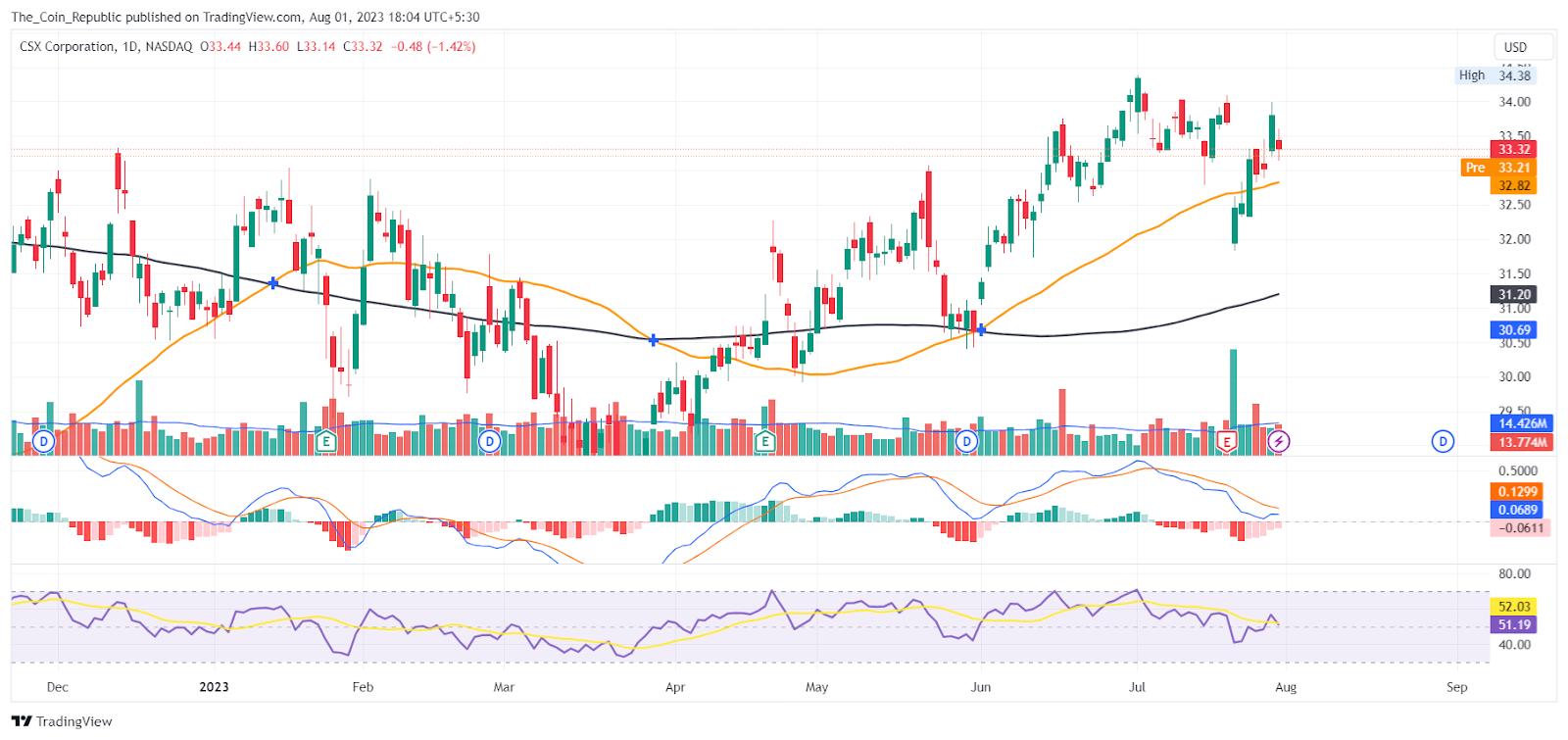The width and height of the screenshot is (1568, 740).
Task: Click the 34.00 price axis label
Action: coord(1514,102)
